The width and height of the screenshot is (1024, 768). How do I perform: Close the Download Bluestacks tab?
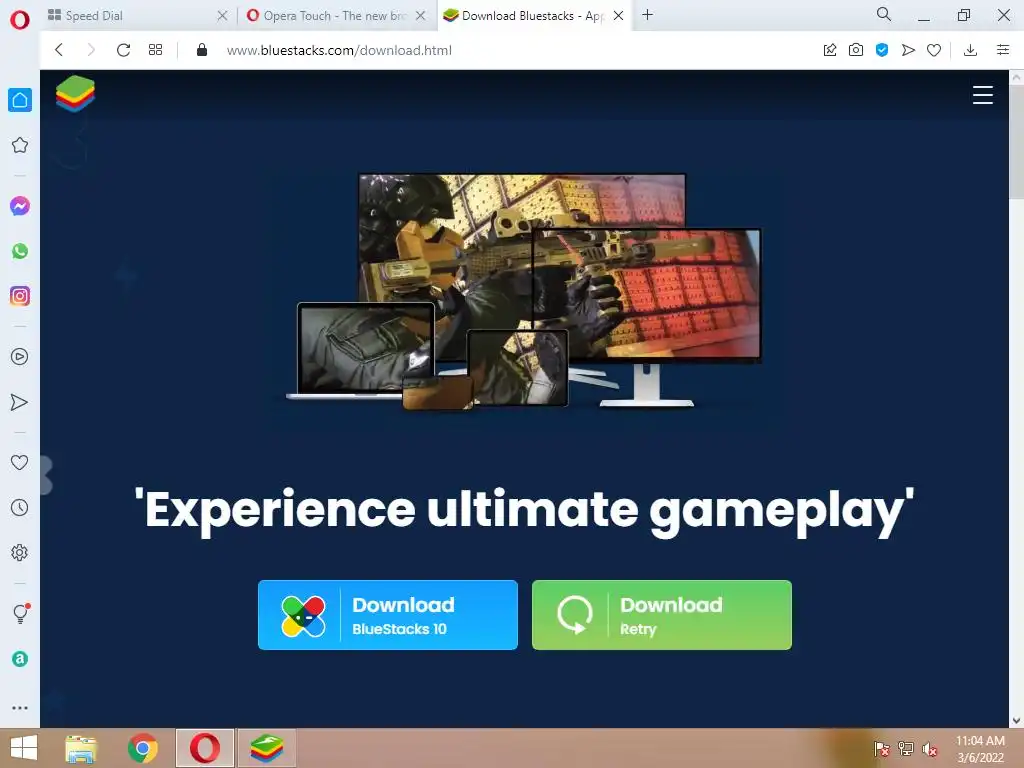tap(618, 16)
